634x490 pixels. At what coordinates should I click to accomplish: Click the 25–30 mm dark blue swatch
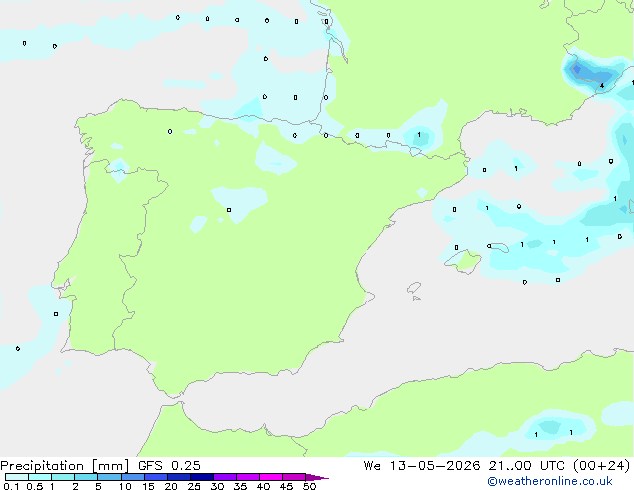point(202,477)
